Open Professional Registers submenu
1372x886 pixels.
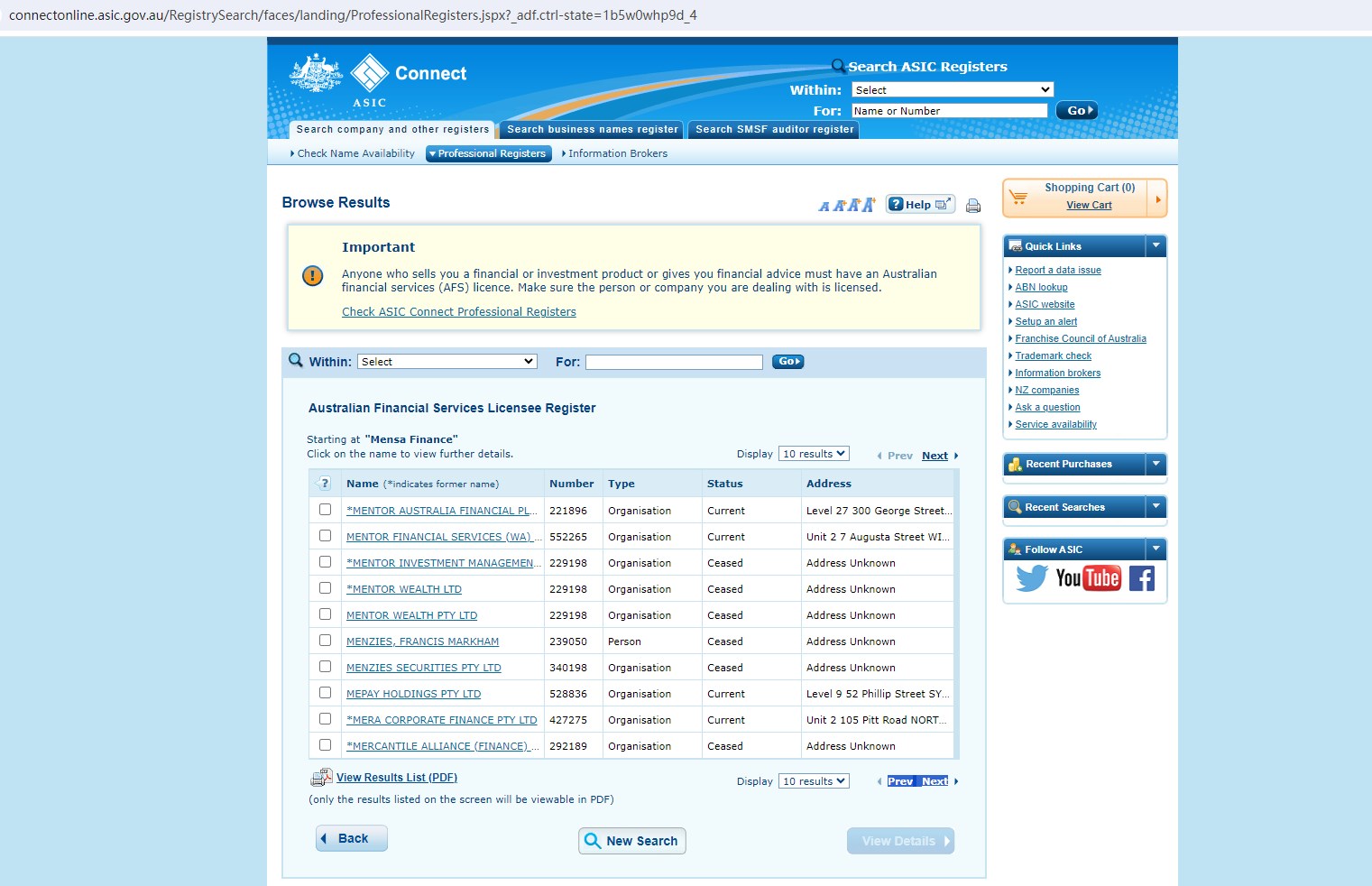[x=488, y=153]
